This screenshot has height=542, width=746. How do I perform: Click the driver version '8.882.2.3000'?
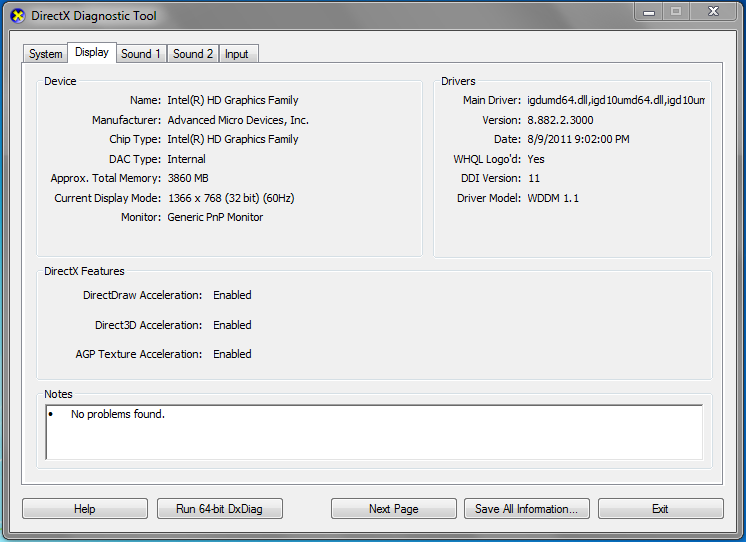click(560, 120)
